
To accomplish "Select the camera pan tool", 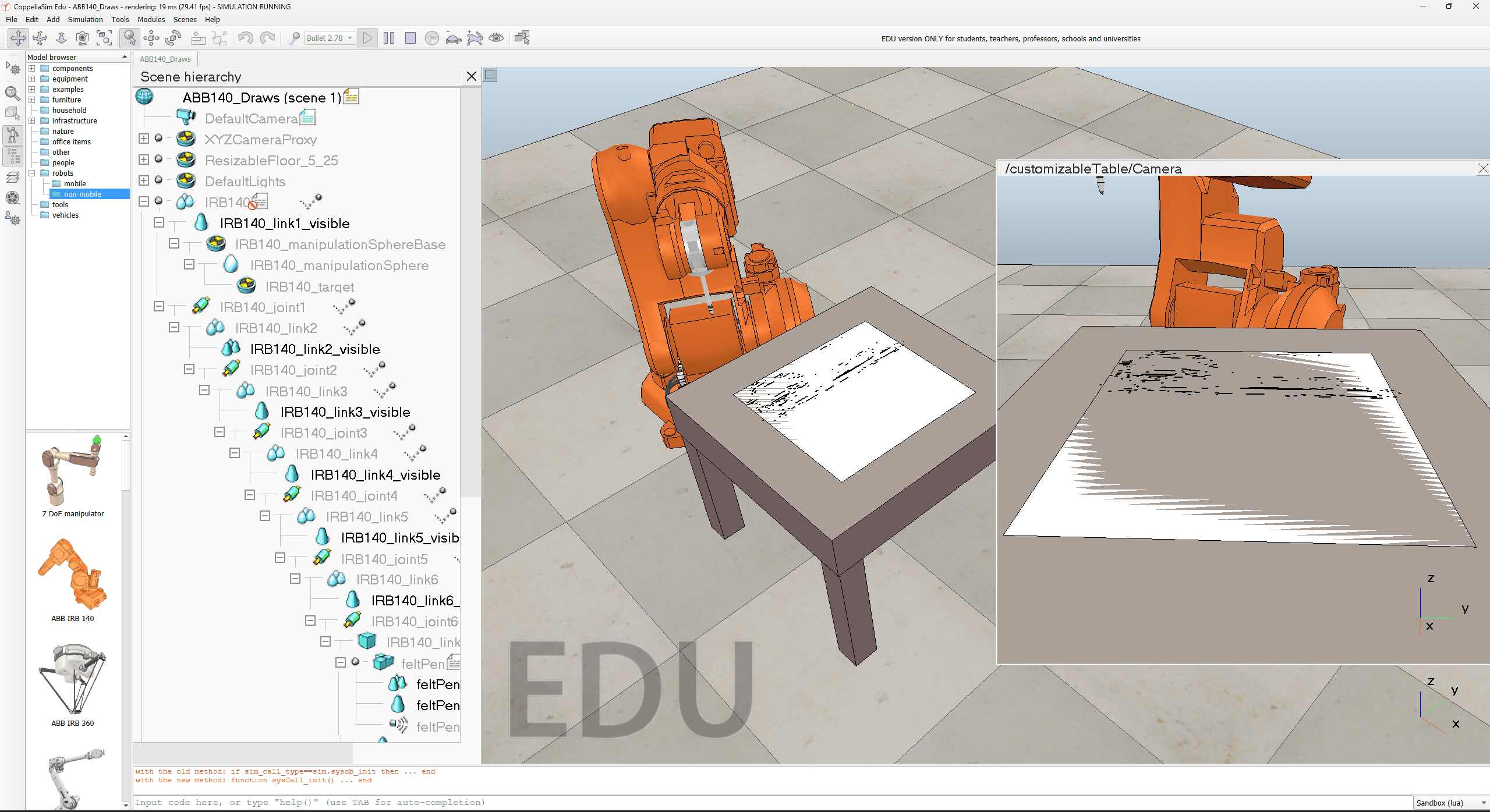I will point(18,38).
